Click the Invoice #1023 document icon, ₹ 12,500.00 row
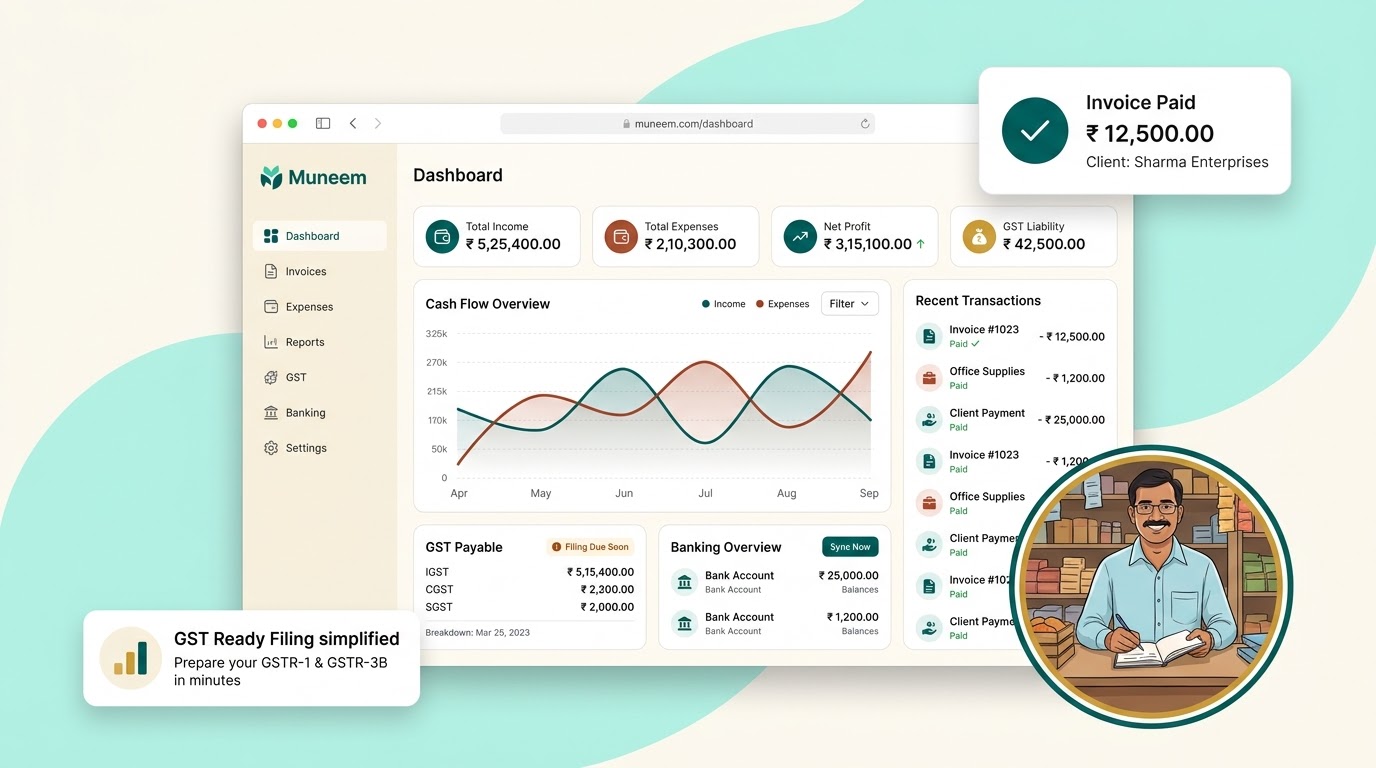Image resolution: width=1376 pixels, height=768 pixels. [x=929, y=336]
